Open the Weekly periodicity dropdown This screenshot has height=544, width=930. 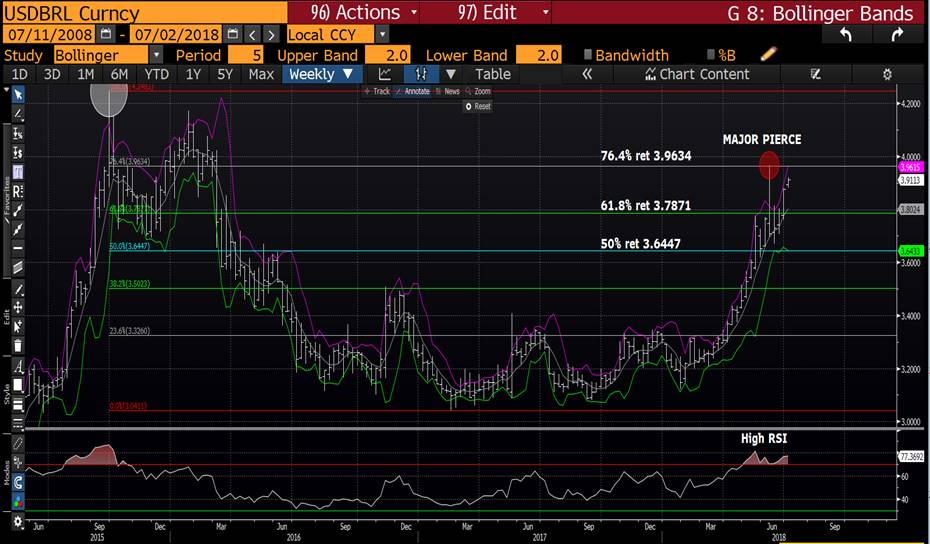(x=321, y=74)
